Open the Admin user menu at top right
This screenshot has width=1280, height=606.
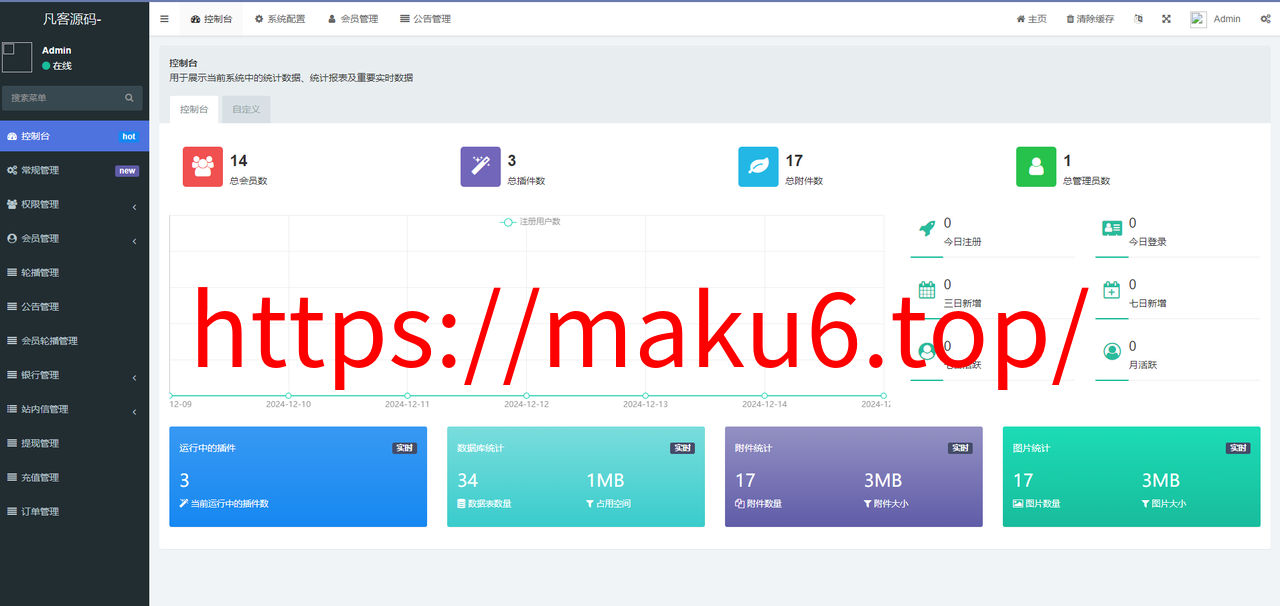pyautogui.click(x=1215, y=19)
